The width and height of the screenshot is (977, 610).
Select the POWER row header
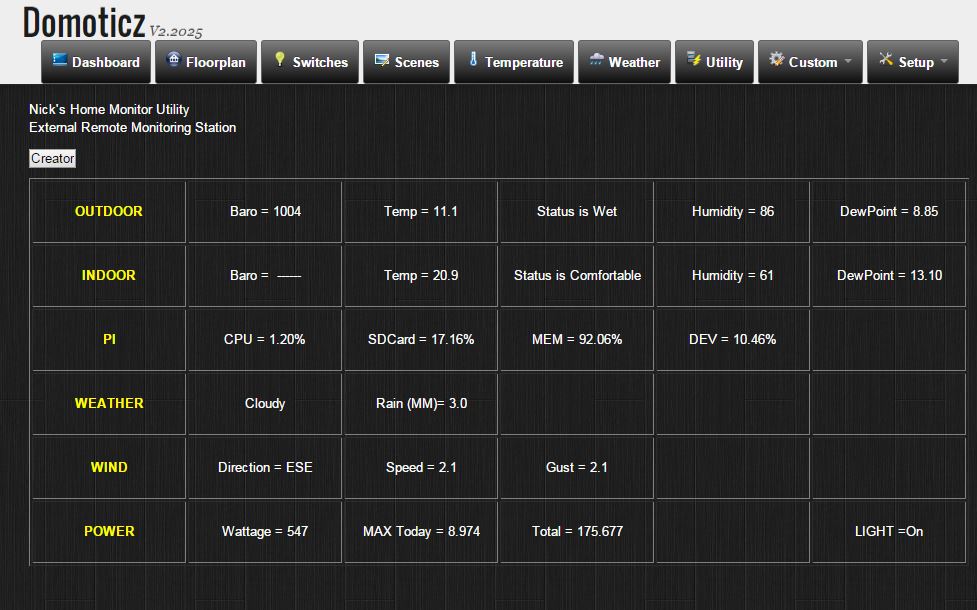[x=109, y=531]
